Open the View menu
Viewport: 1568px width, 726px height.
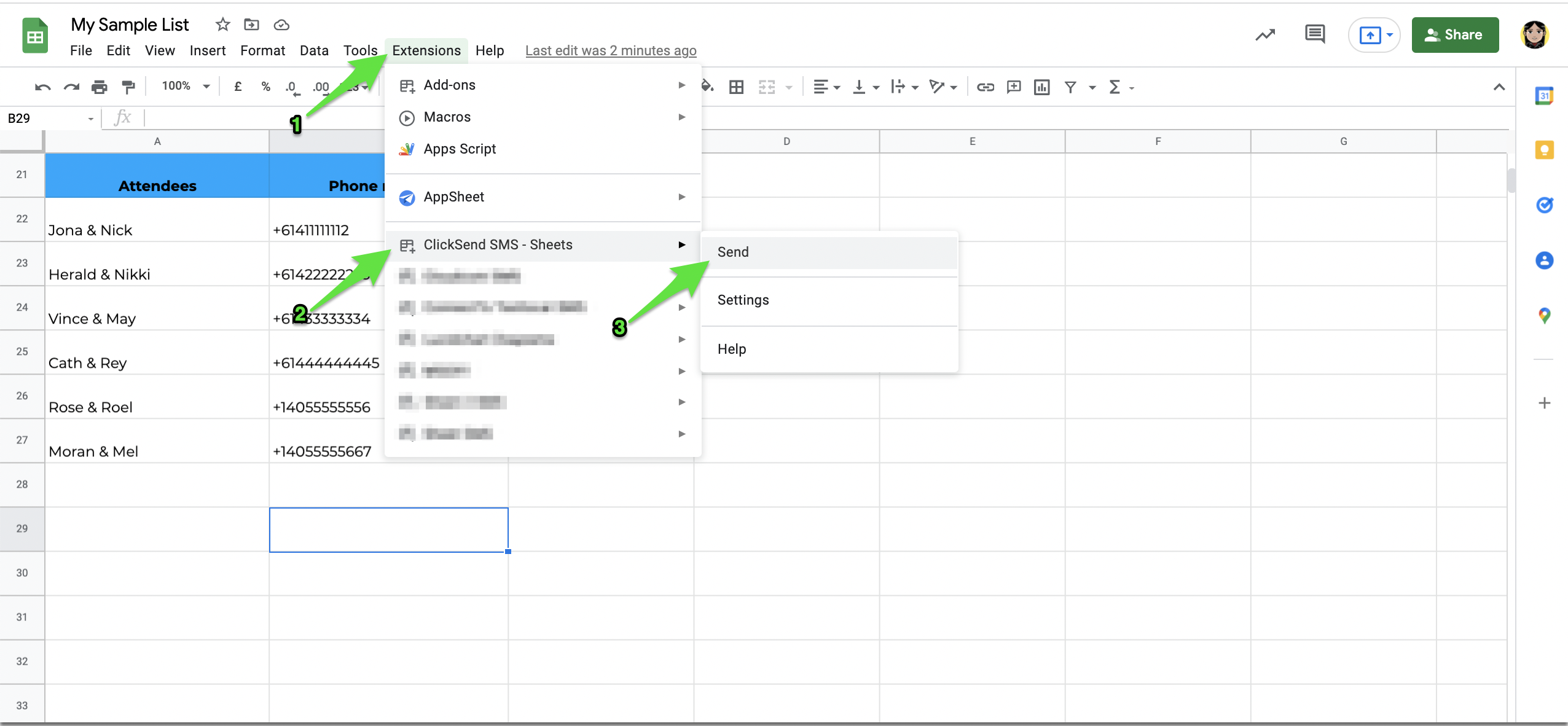pyautogui.click(x=160, y=50)
